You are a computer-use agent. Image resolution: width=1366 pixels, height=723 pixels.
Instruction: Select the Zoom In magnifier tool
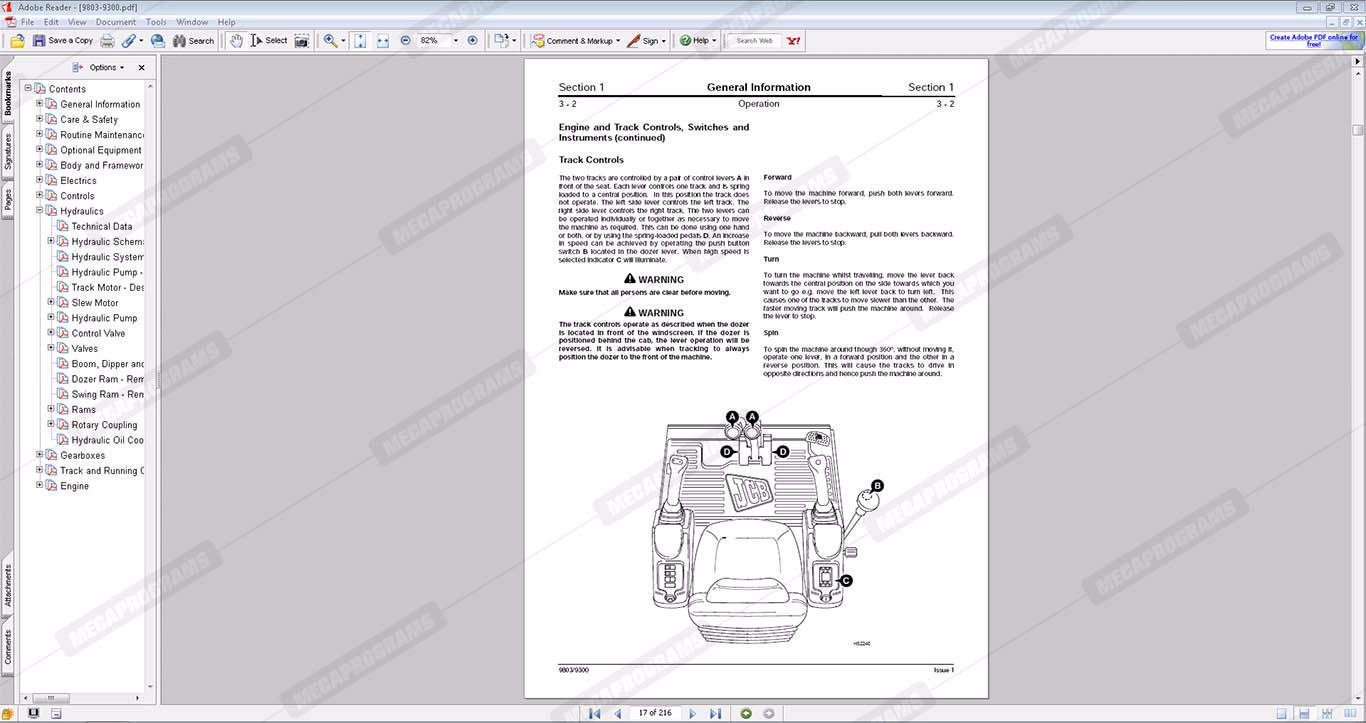[330, 41]
